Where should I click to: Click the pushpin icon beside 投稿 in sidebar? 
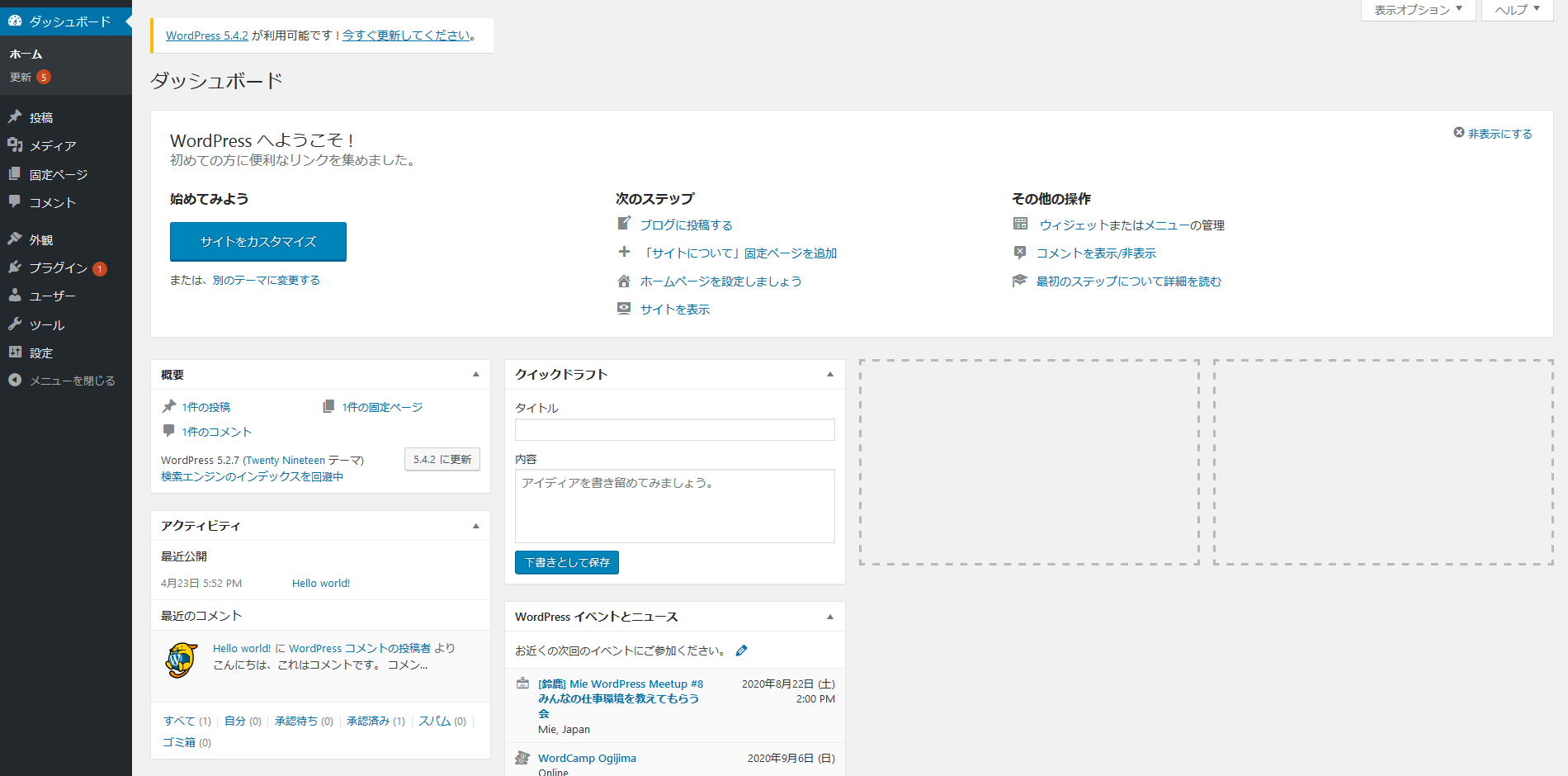coord(15,117)
